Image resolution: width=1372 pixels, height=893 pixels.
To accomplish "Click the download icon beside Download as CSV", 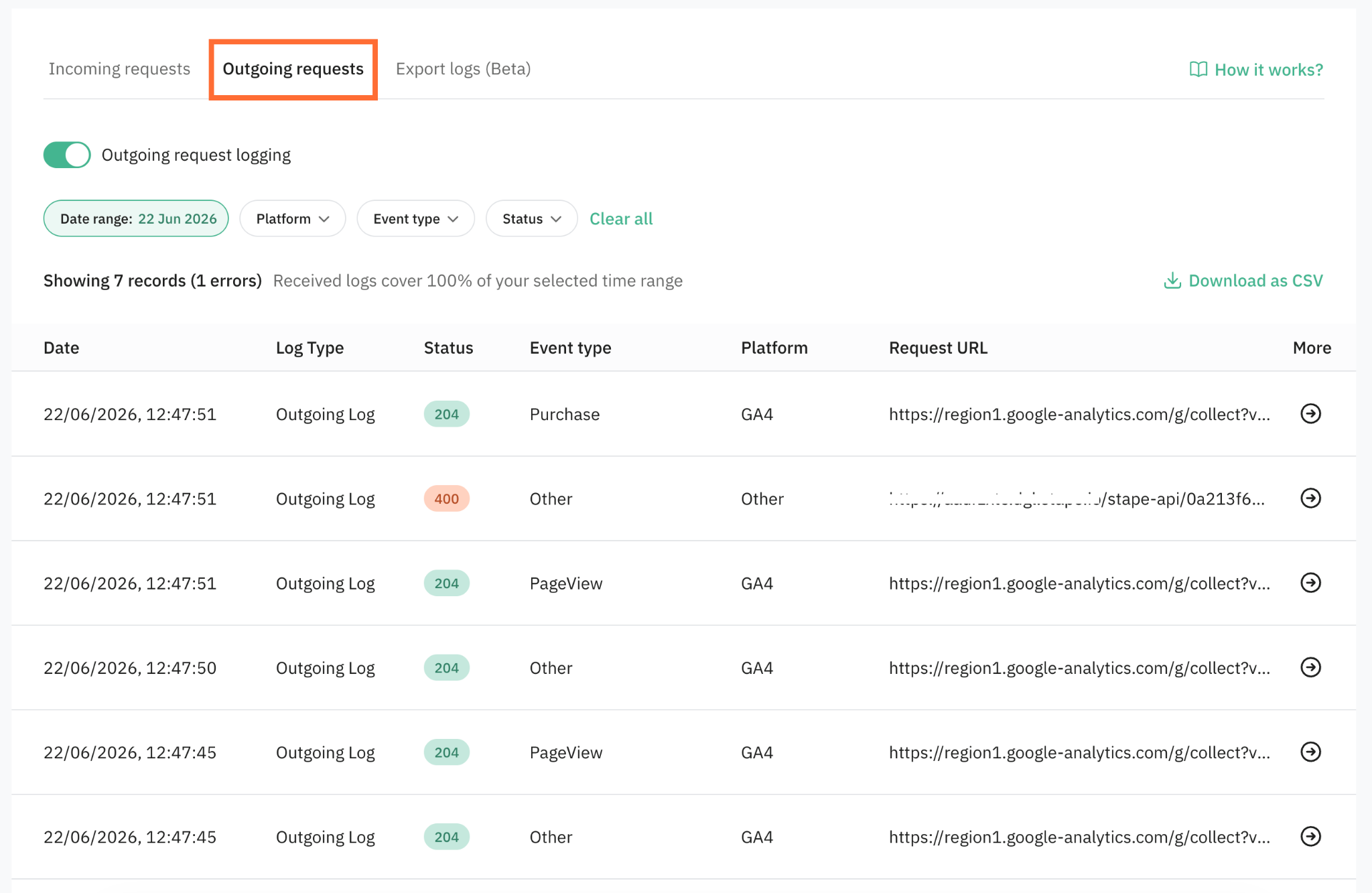I will point(1172,281).
